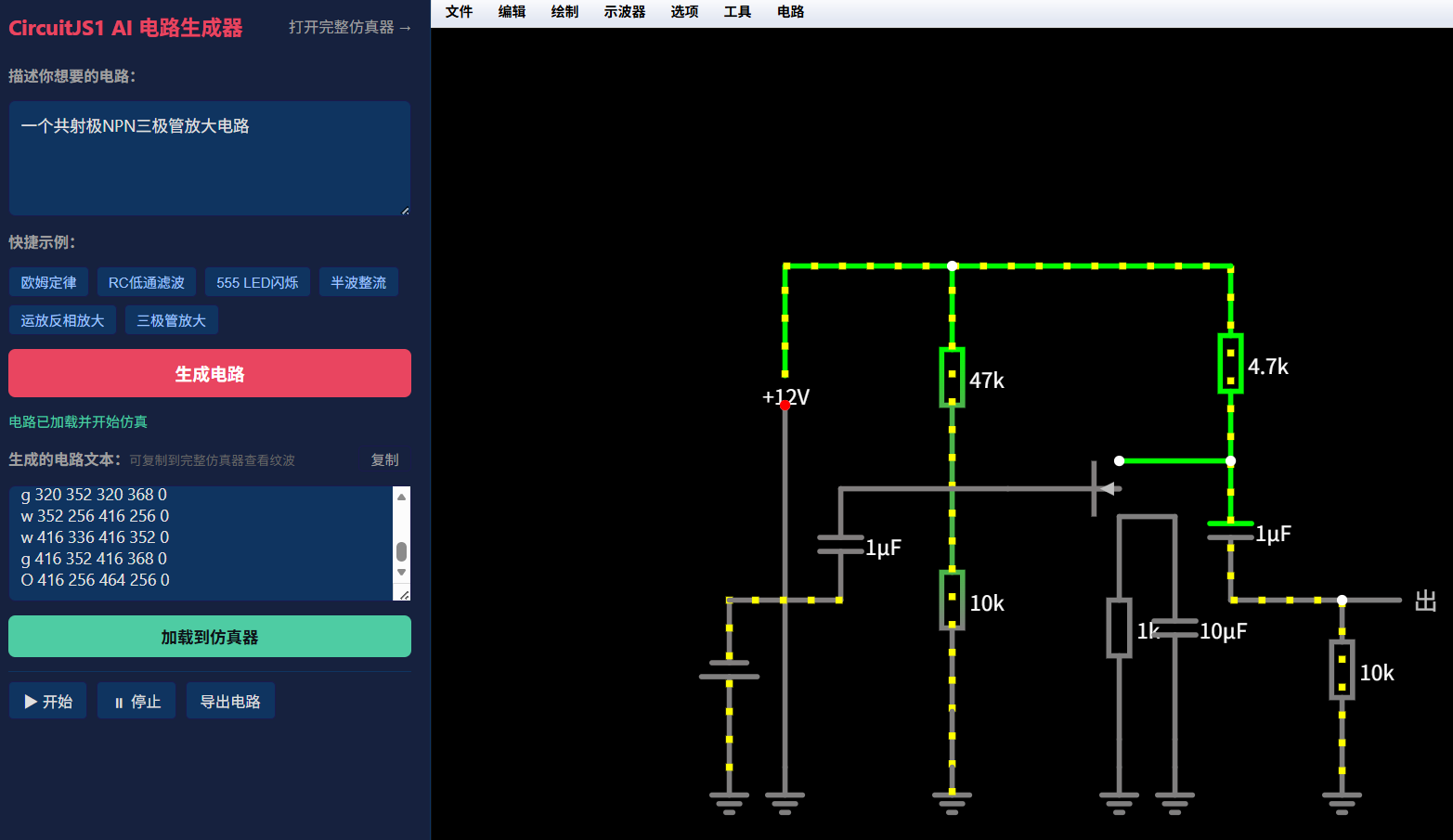Image resolution: width=1453 pixels, height=840 pixels.
Task: Click the CircuitJS1 AI 电路生成器 title
Action: click(x=125, y=28)
